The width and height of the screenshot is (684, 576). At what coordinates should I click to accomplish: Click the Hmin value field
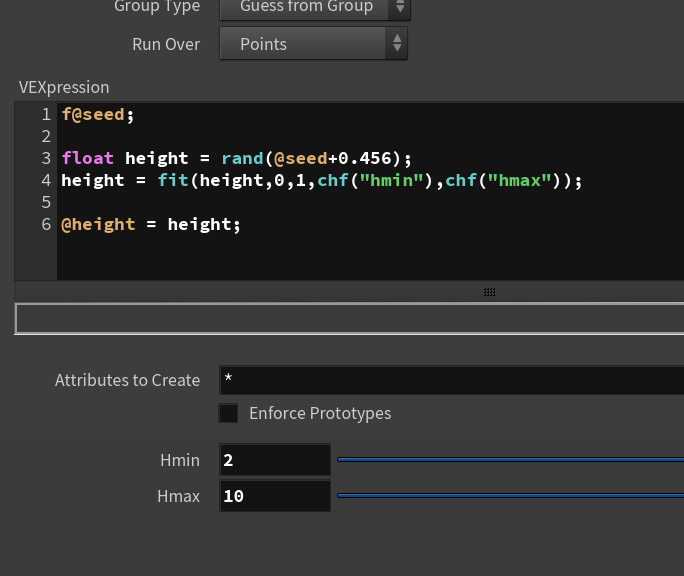[275, 460]
